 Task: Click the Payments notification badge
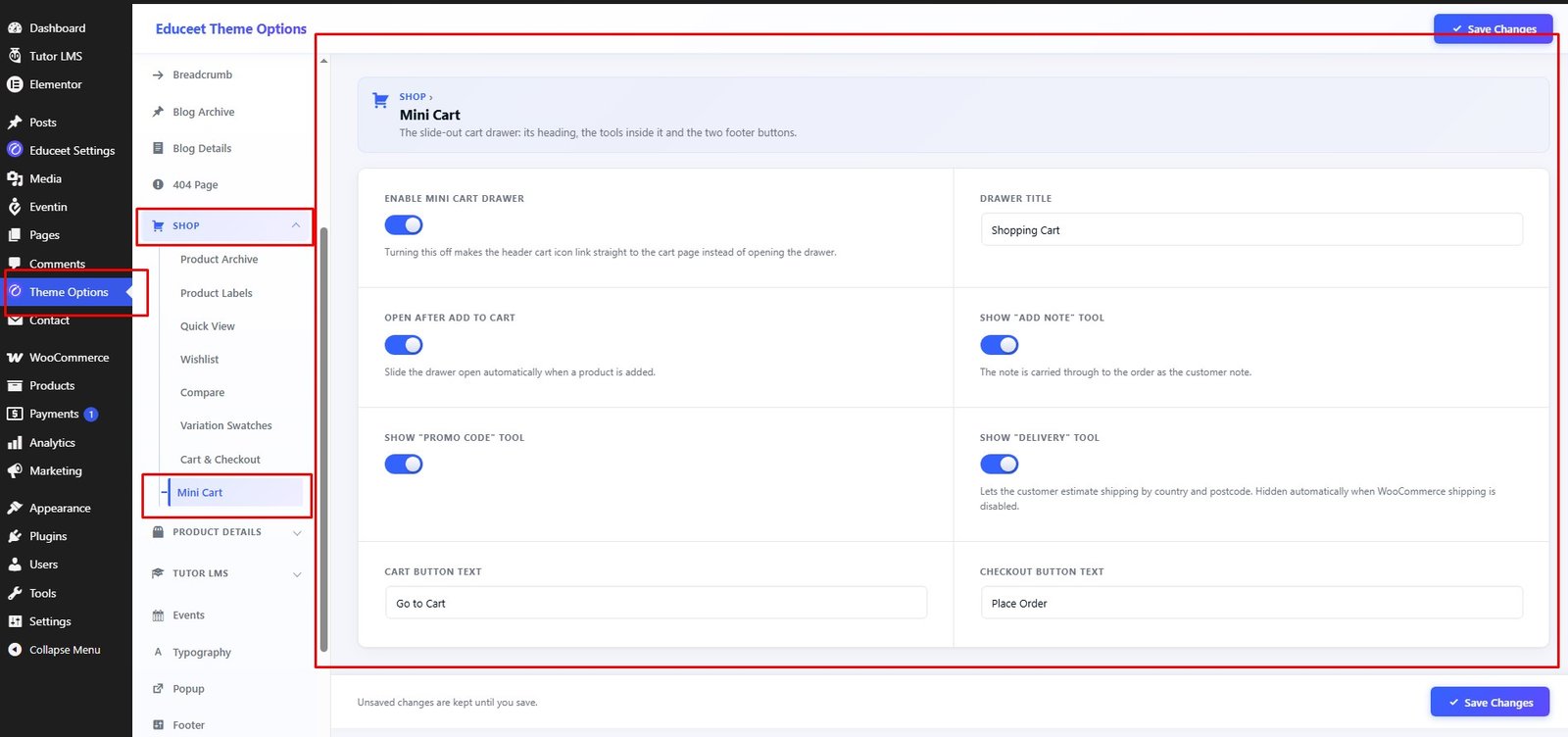click(91, 415)
